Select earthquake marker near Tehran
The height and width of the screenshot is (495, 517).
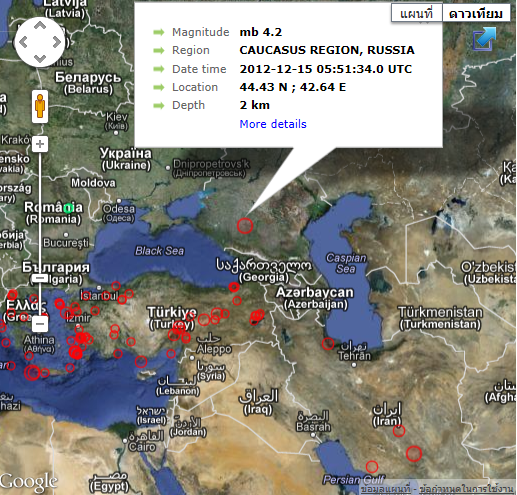click(x=328, y=344)
